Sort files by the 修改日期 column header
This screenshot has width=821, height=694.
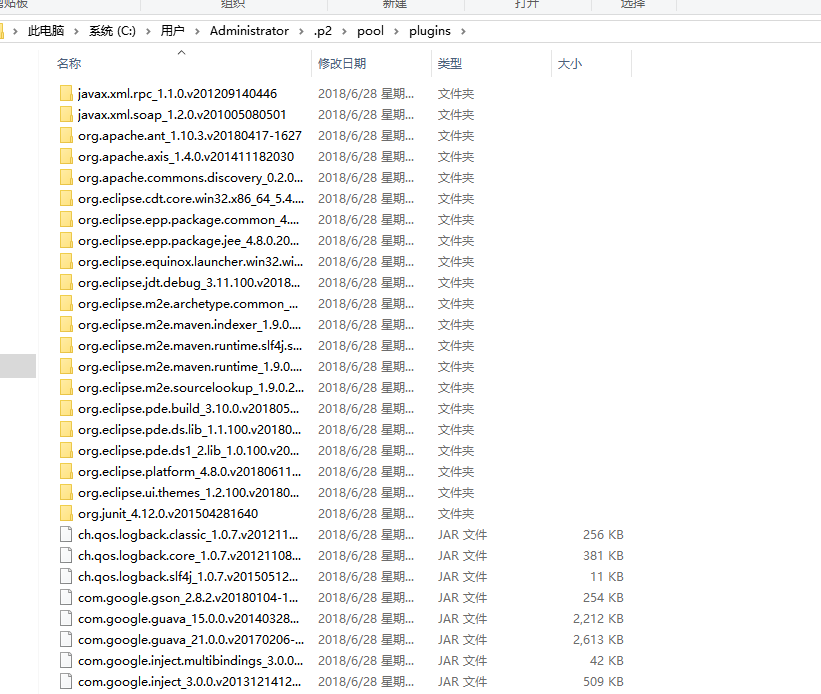pyautogui.click(x=342, y=64)
